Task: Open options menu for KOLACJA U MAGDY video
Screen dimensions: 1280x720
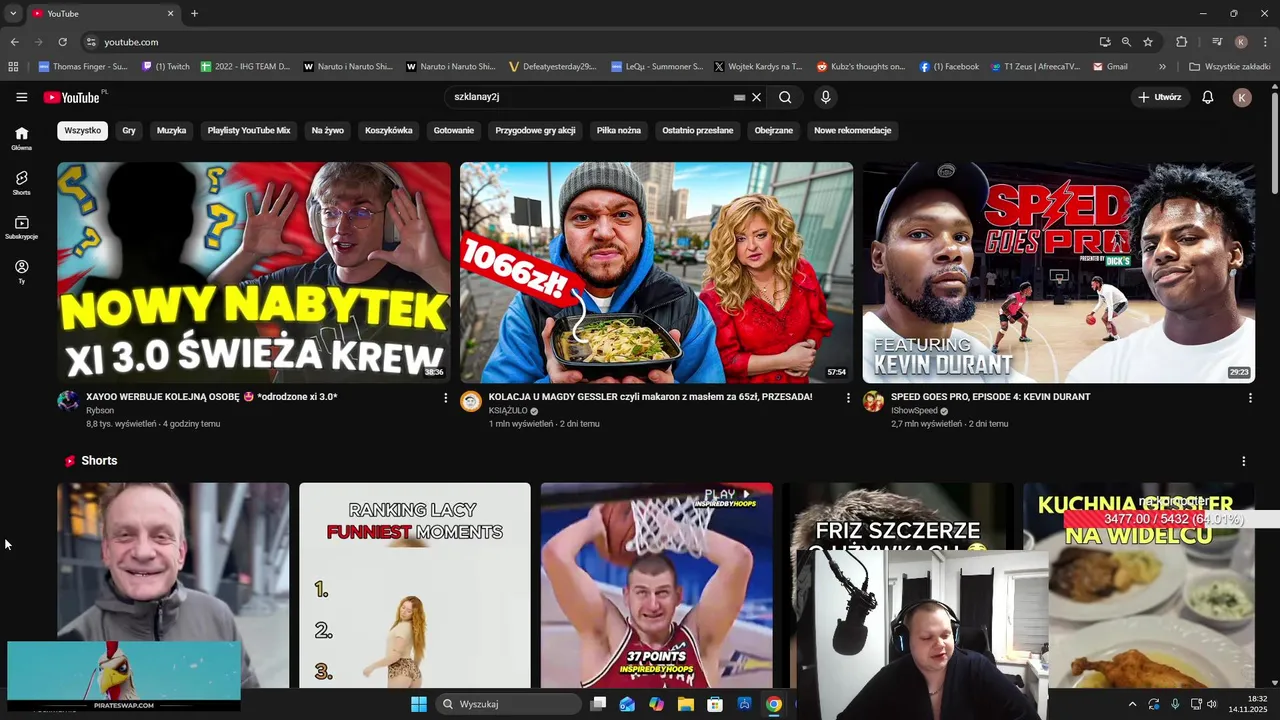Action: coord(848,398)
